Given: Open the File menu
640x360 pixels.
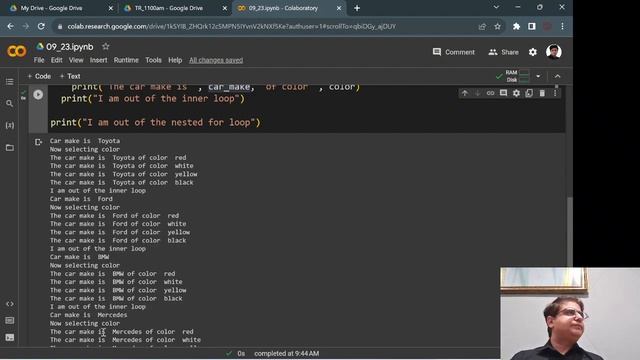Looking at the screenshot, I should click(39, 60).
